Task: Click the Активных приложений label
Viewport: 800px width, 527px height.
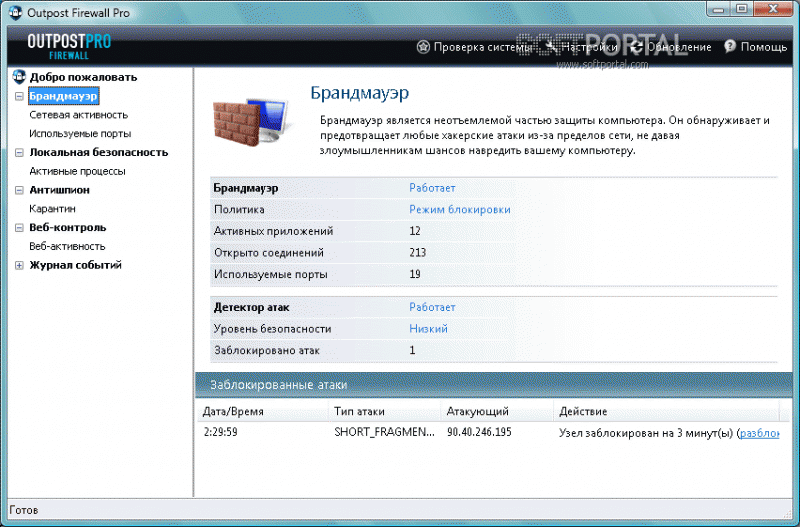Action: click(x=273, y=231)
